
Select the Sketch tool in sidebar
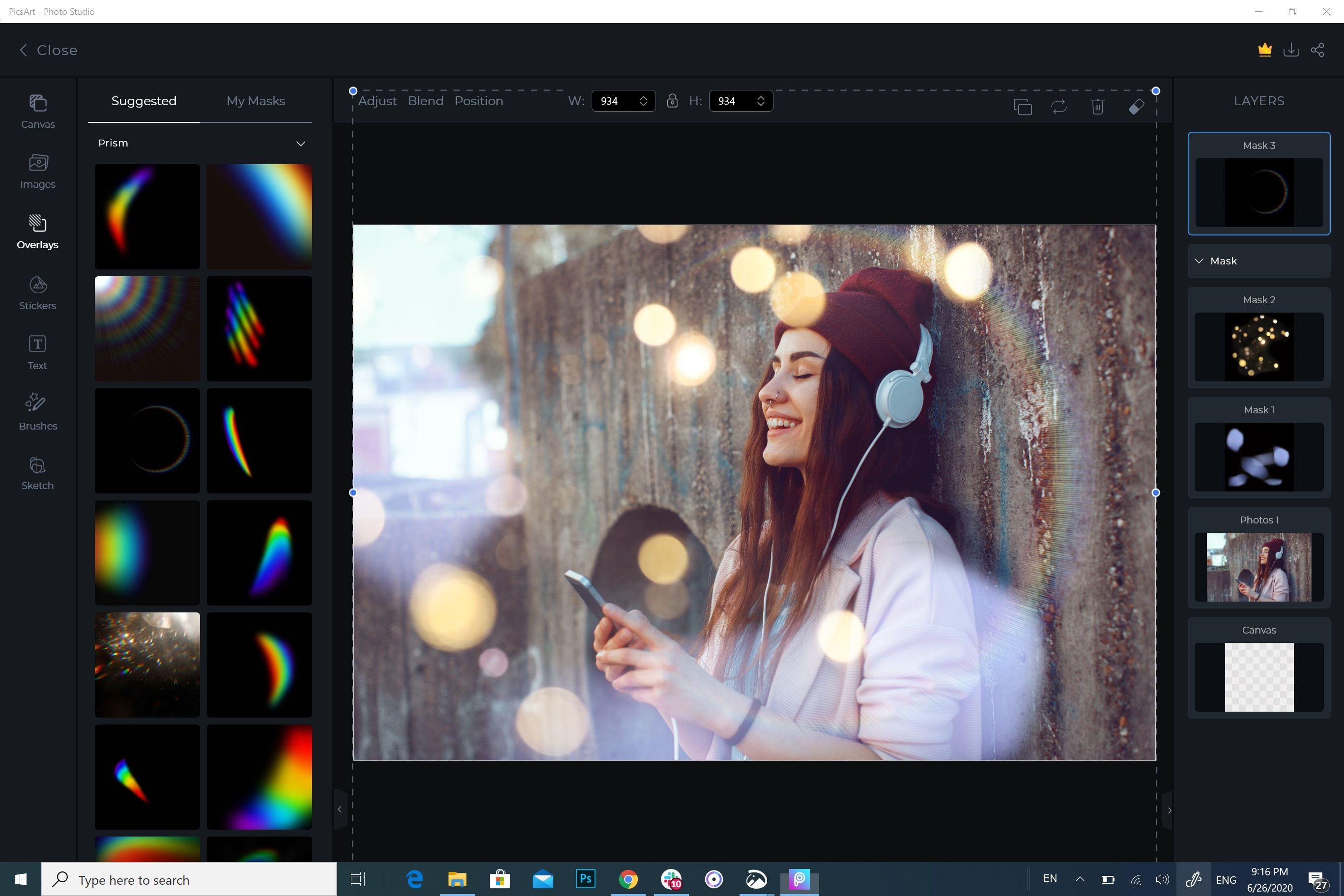pos(36,472)
